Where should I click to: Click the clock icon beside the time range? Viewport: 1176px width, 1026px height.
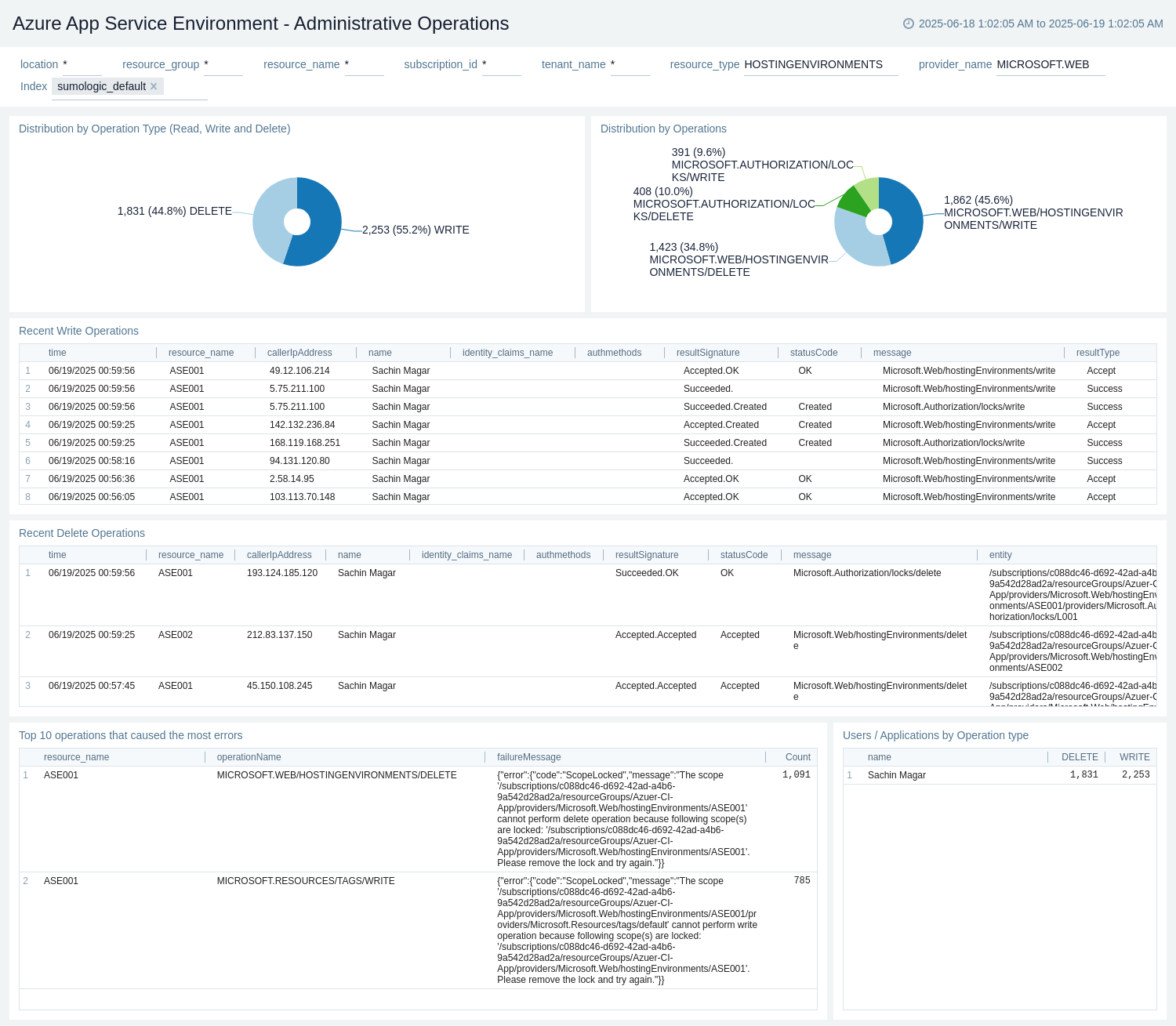point(909,24)
